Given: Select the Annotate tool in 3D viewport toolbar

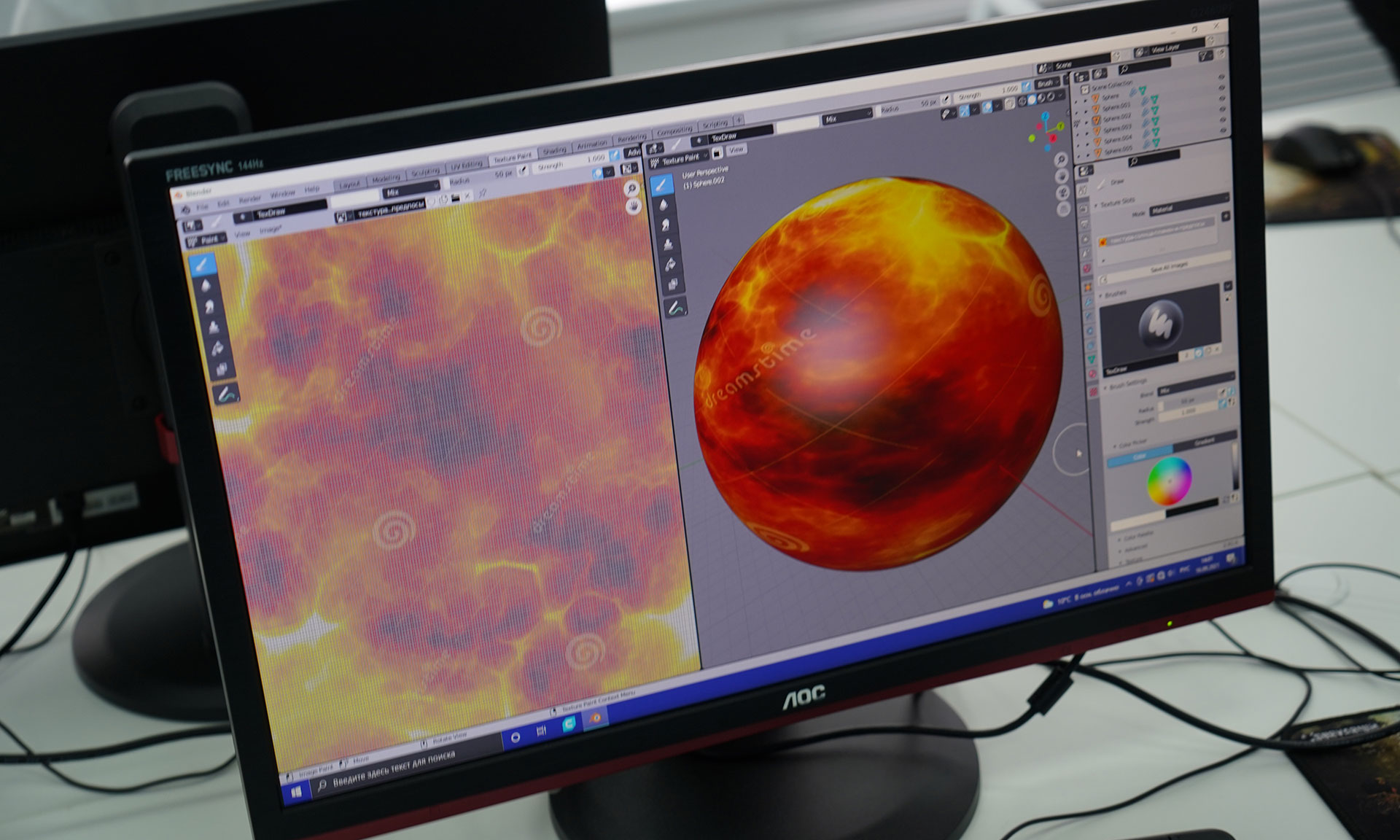Looking at the screenshot, I should point(676,308).
